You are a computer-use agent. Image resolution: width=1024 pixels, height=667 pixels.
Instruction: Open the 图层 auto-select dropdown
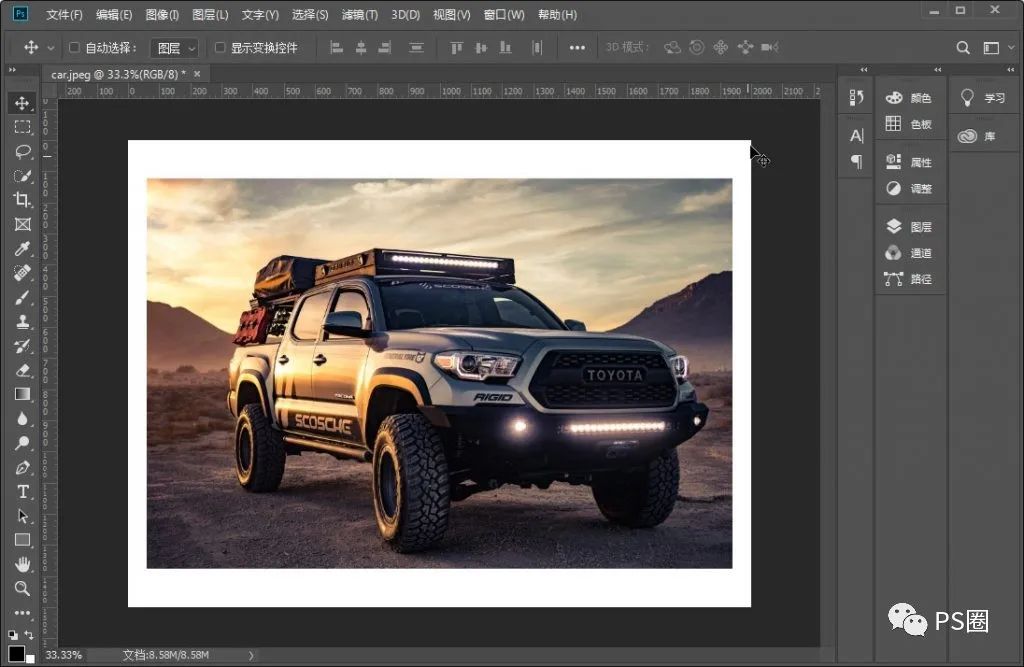tap(174, 48)
